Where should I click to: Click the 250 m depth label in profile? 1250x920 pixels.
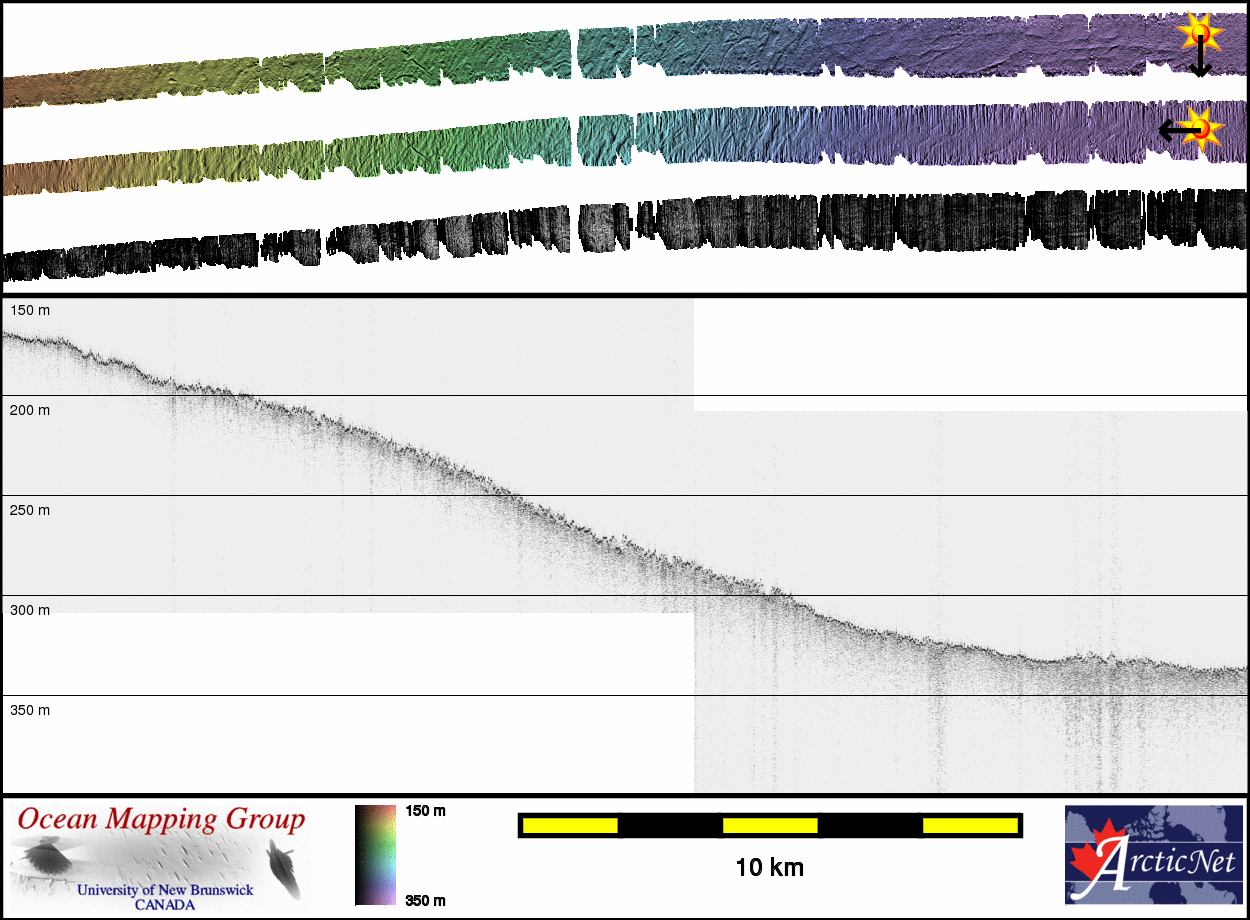(30, 511)
